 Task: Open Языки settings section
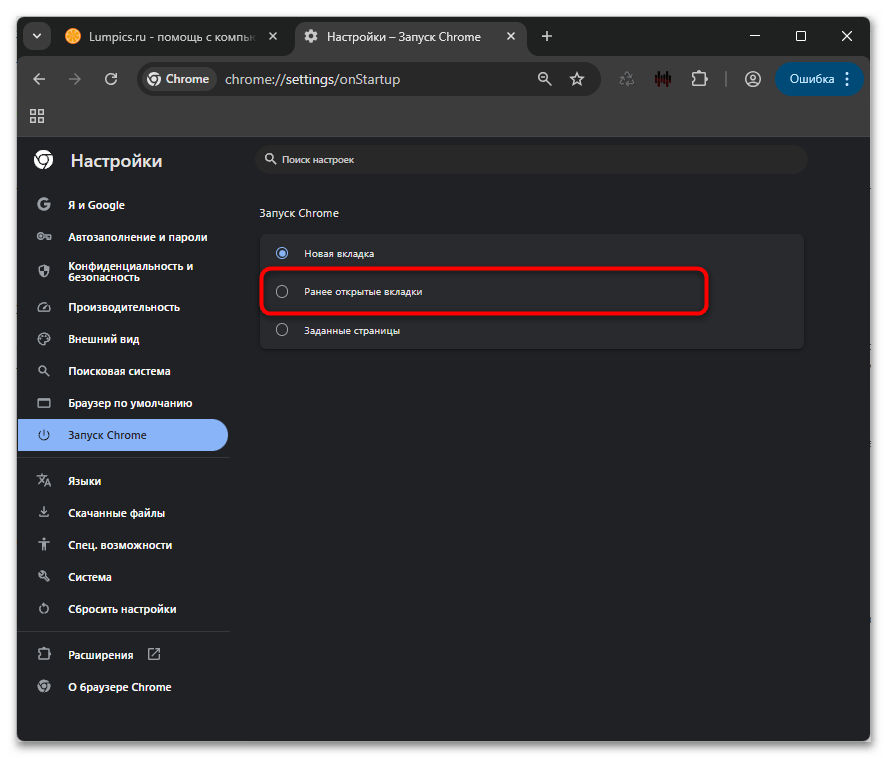pos(123,481)
